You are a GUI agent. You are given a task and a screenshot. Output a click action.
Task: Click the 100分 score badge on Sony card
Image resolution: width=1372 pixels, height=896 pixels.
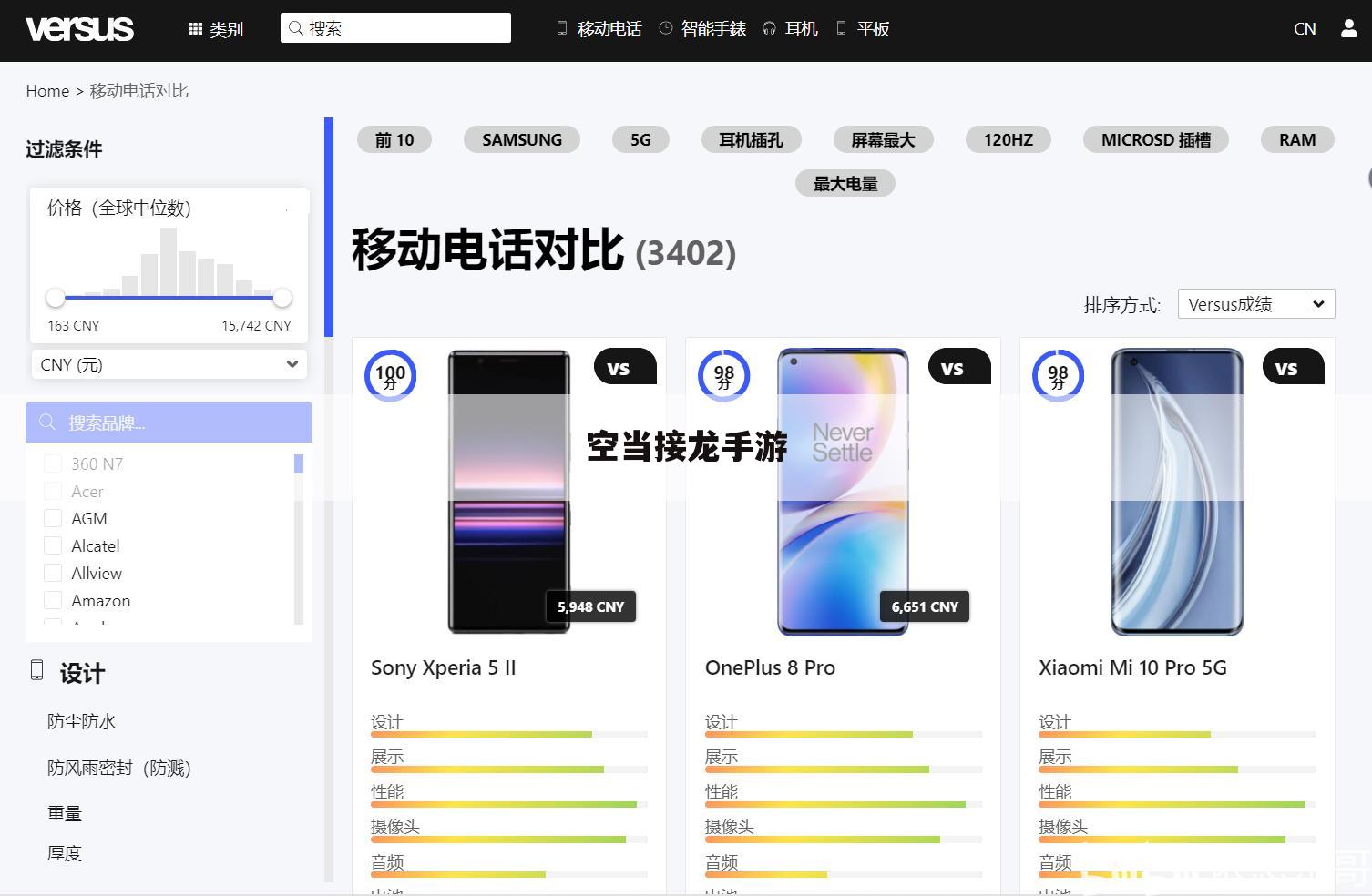tap(390, 375)
